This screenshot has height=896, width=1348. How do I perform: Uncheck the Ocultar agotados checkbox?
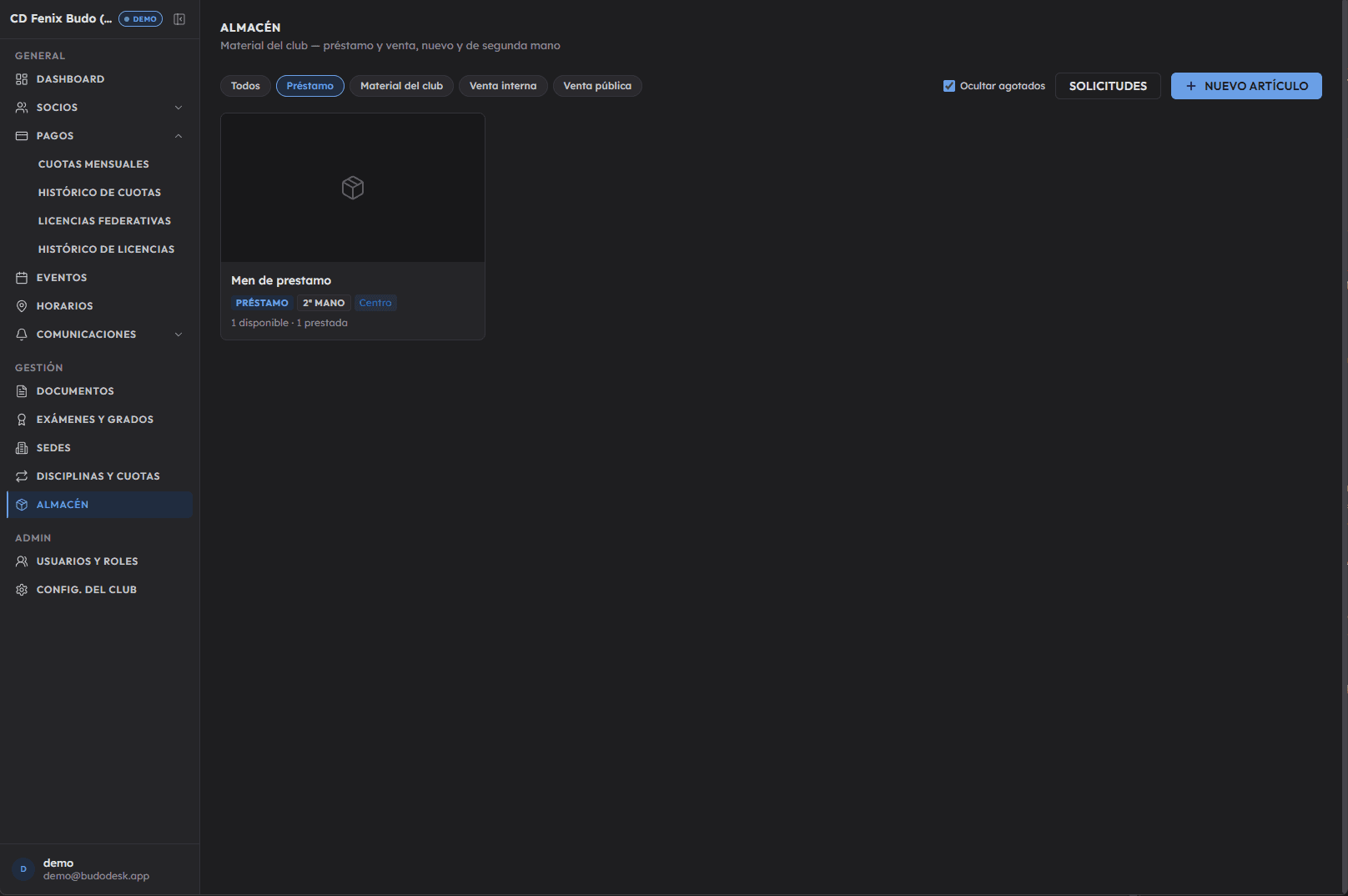coord(949,86)
